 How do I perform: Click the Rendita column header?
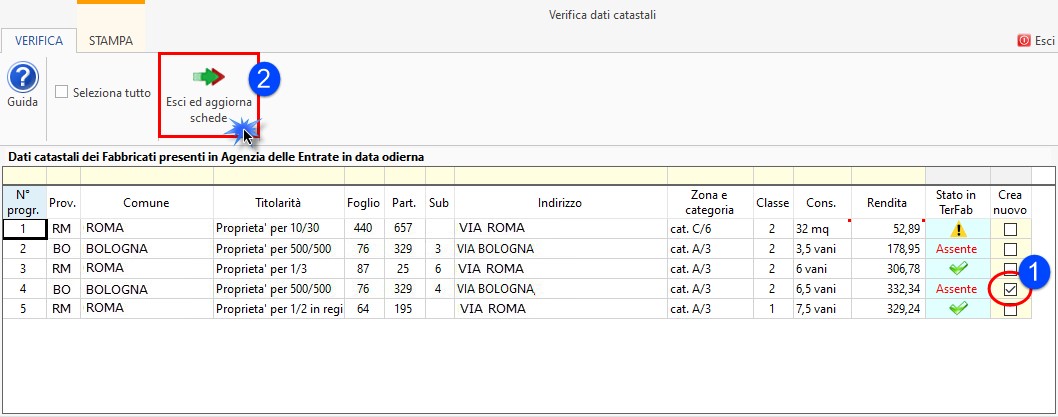[x=887, y=202]
